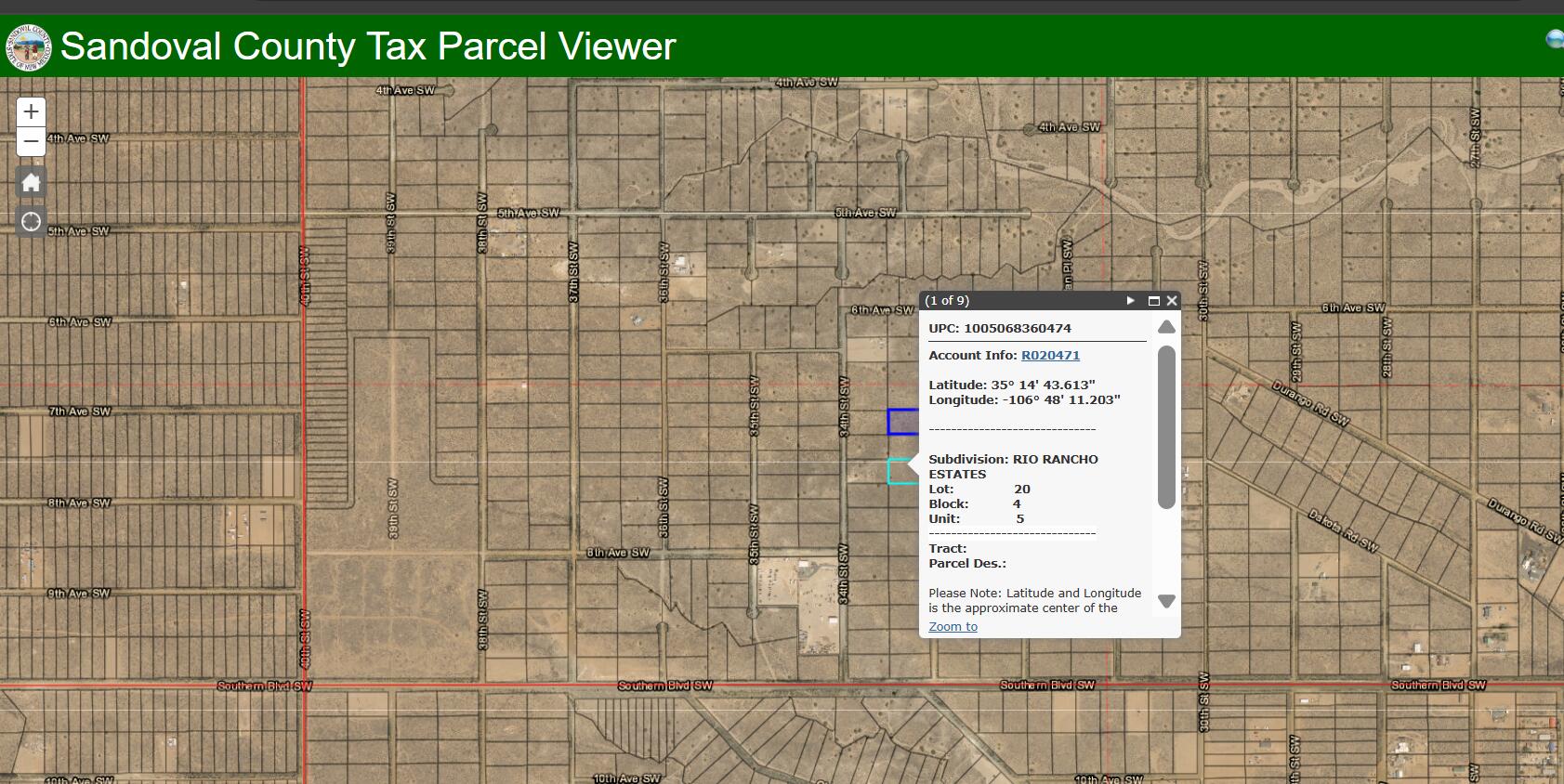Click the Sandoval County Tax Parcel Viewer title
This screenshot has height=784, width=1564.
point(368,46)
